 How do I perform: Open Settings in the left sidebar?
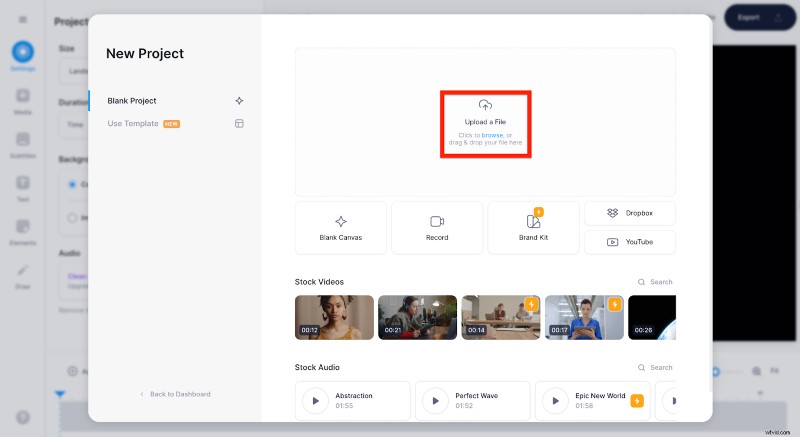[23, 56]
